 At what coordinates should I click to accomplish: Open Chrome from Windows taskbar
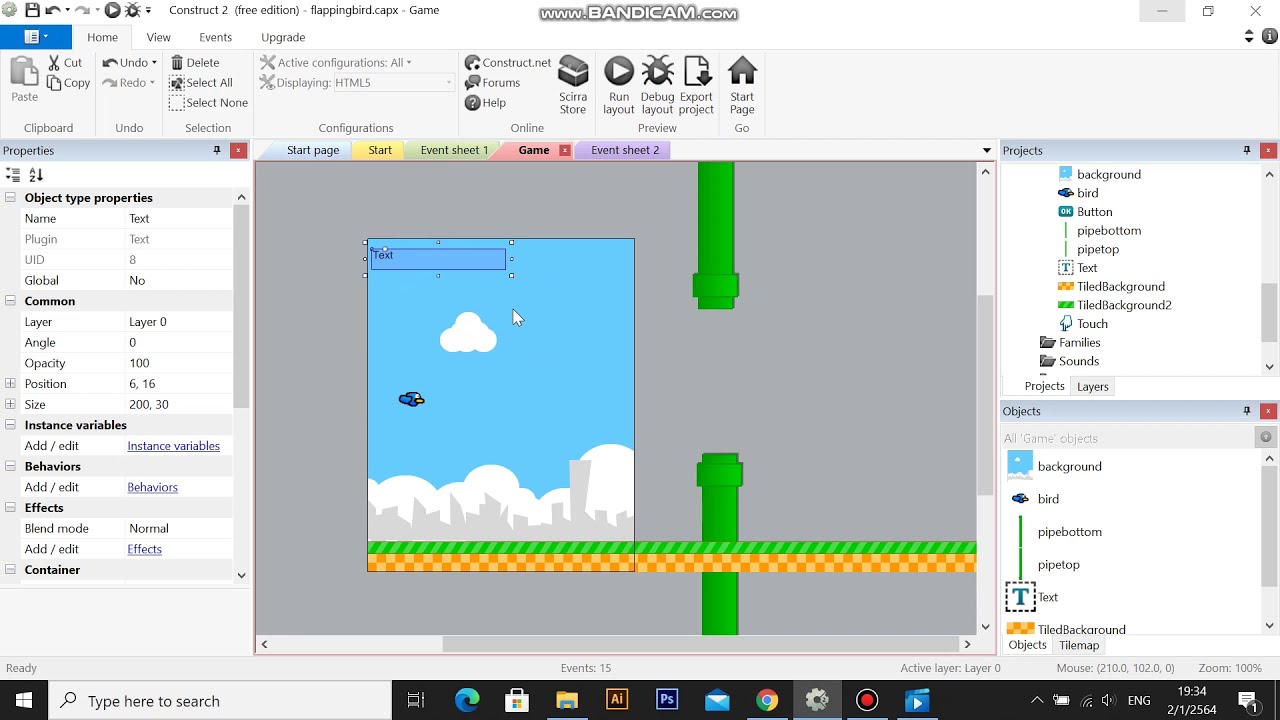pos(767,700)
